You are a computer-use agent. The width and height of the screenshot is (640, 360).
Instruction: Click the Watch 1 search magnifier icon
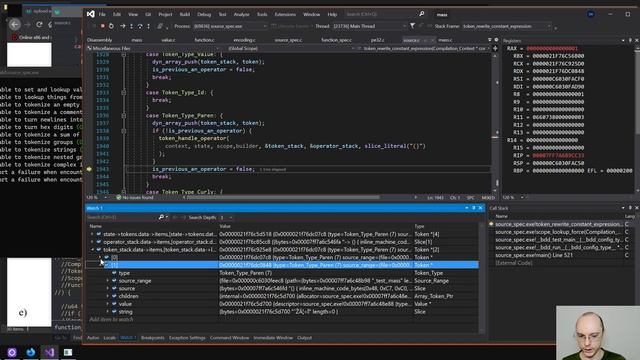pos(161,217)
